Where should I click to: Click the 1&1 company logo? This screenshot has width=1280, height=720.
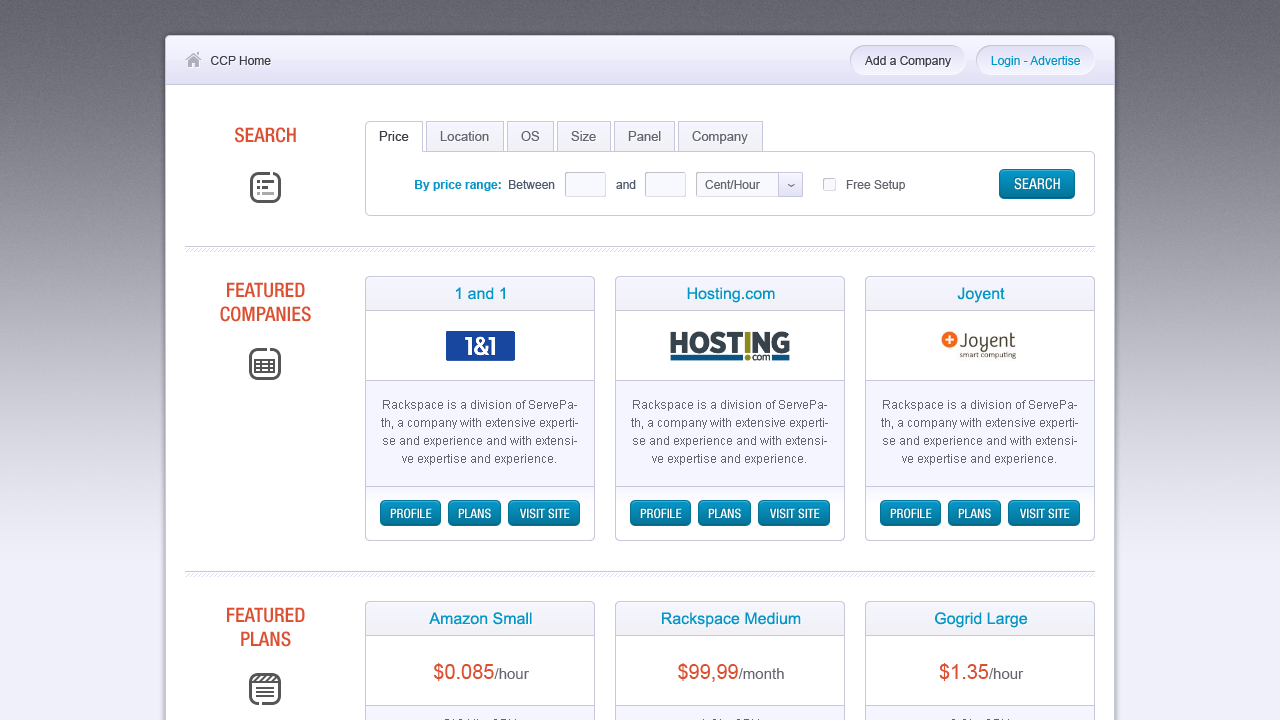point(480,346)
